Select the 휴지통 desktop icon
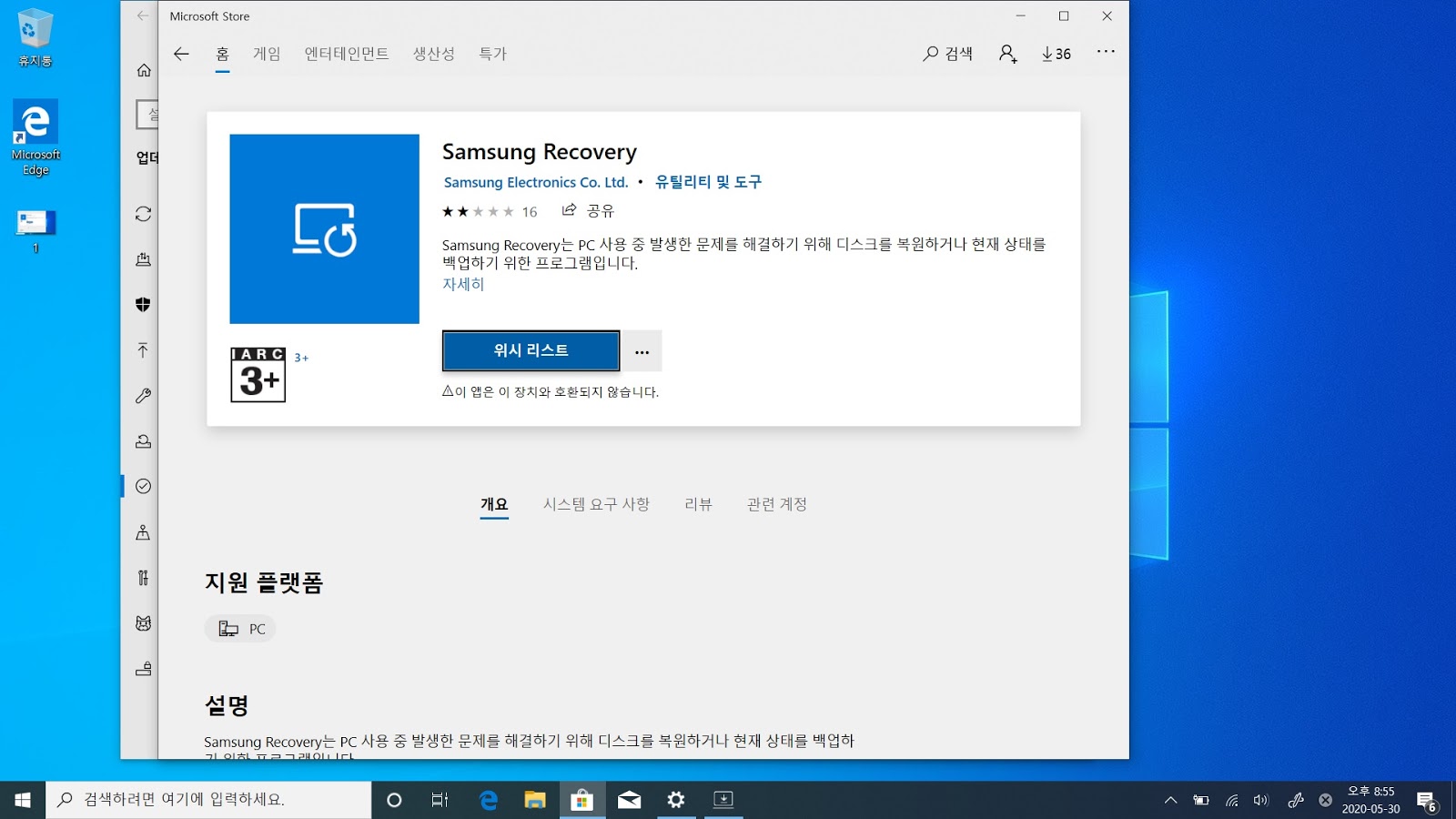This screenshot has height=819, width=1456. point(35,37)
